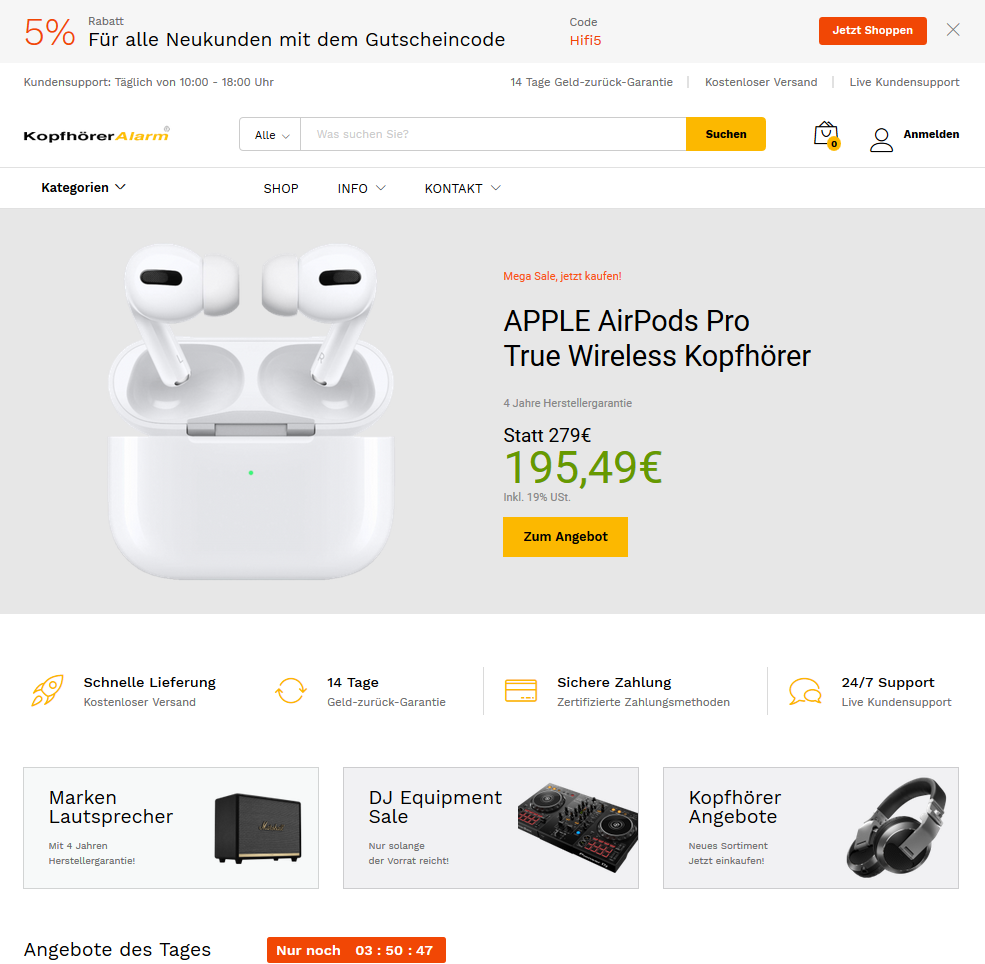Click the credit card secure payment icon
This screenshot has width=985, height=964.
tap(521, 690)
